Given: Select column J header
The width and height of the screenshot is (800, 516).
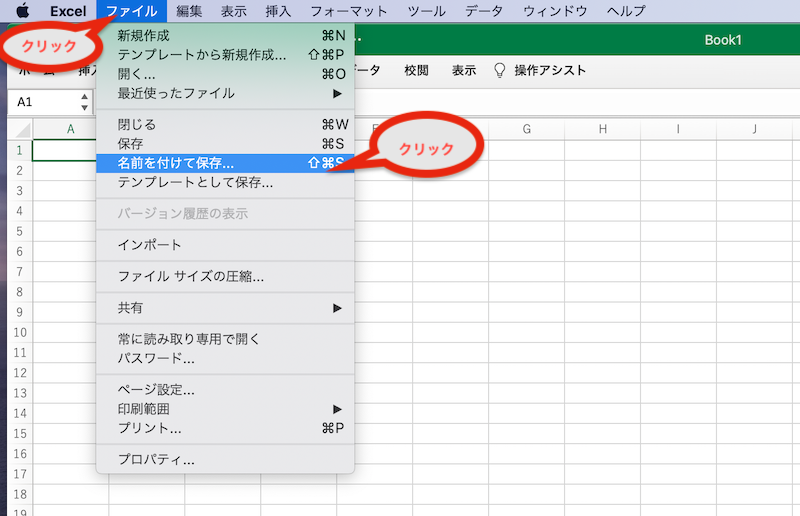Looking at the screenshot, I should pos(755,129).
